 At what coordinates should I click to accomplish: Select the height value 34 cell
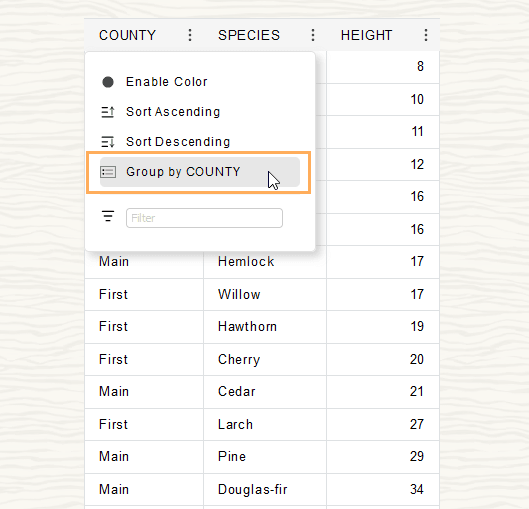click(x=383, y=489)
